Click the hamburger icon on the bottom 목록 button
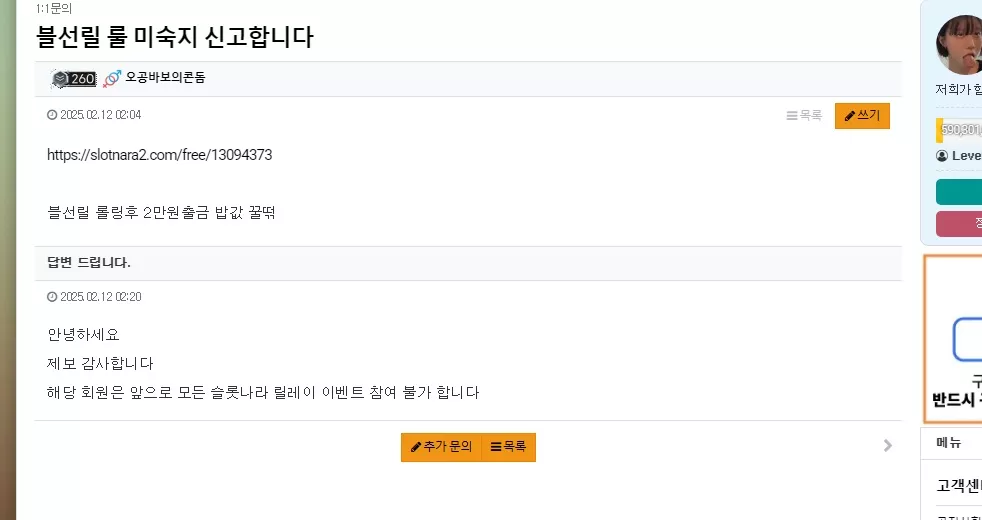This screenshot has height=520, width=982. point(496,447)
